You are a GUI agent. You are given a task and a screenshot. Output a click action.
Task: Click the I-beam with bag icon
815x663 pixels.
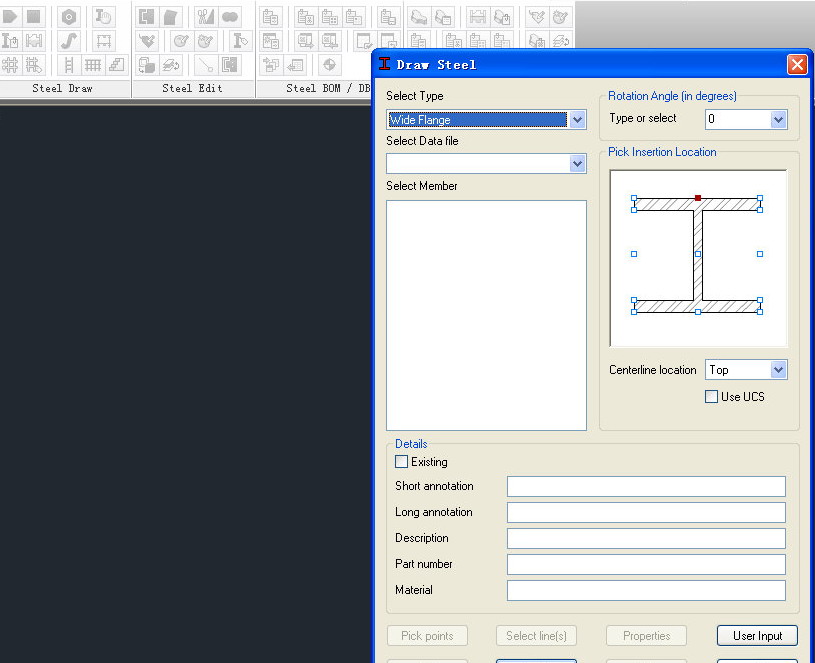point(10,41)
